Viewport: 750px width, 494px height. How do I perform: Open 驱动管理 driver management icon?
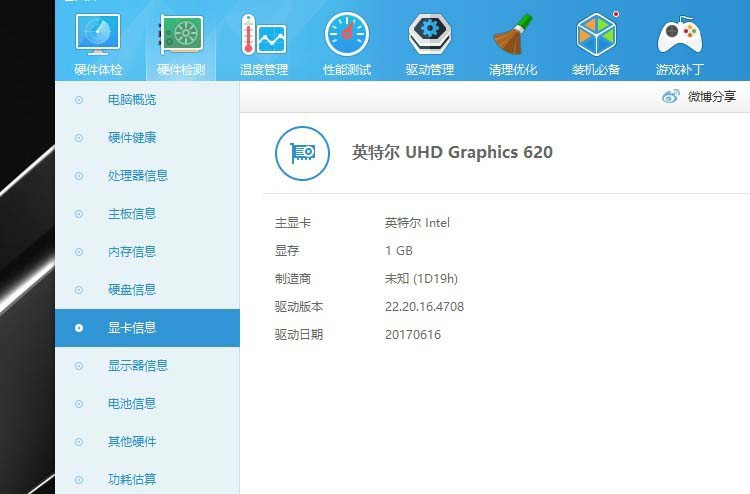[430, 34]
